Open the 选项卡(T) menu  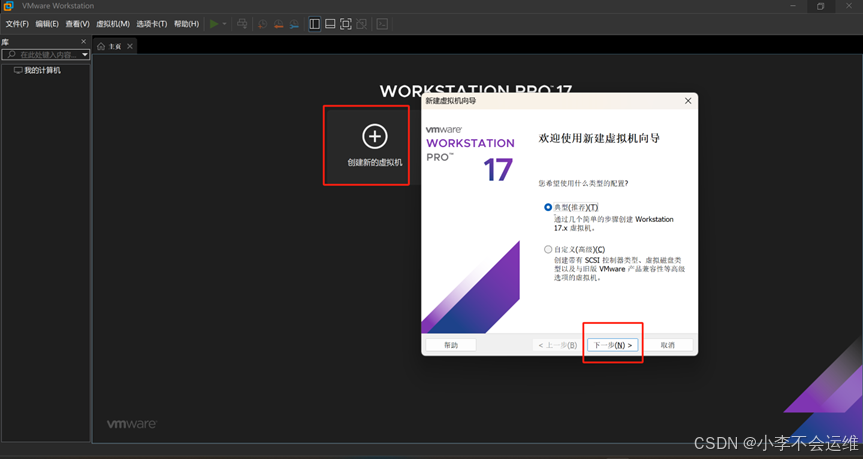[x=151, y=24]
